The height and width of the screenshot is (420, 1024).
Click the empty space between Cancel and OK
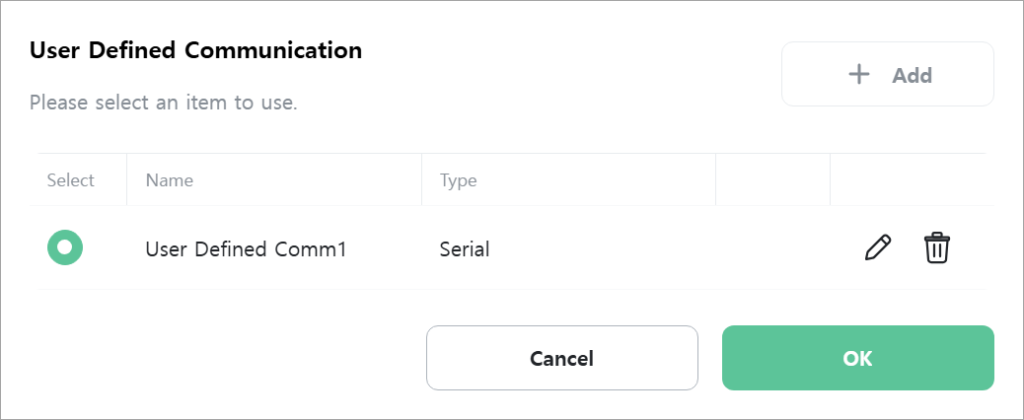click(x=710, y=358)
